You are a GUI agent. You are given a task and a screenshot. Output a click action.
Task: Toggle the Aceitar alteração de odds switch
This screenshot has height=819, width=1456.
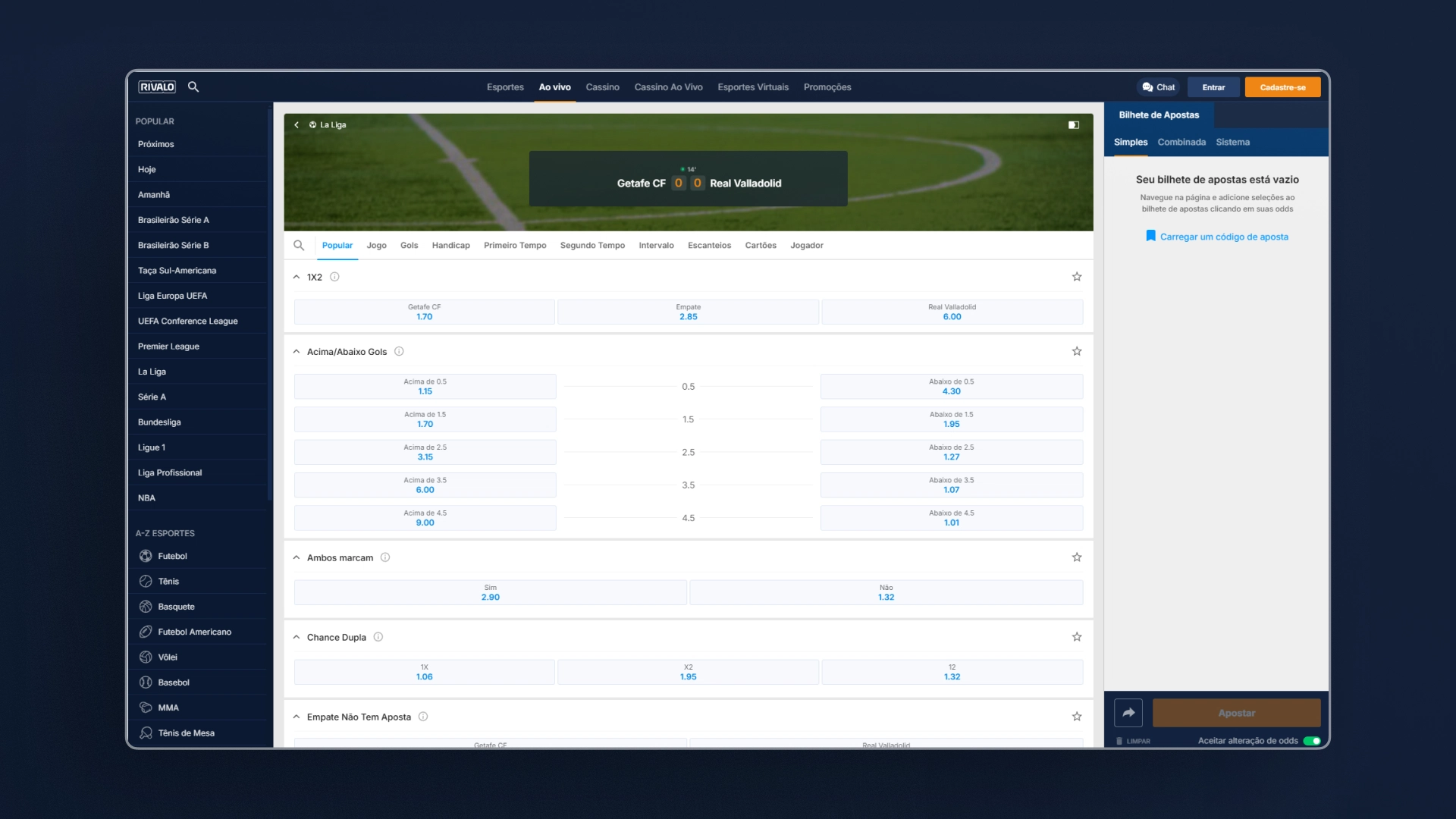click(x=1311, y=740)
